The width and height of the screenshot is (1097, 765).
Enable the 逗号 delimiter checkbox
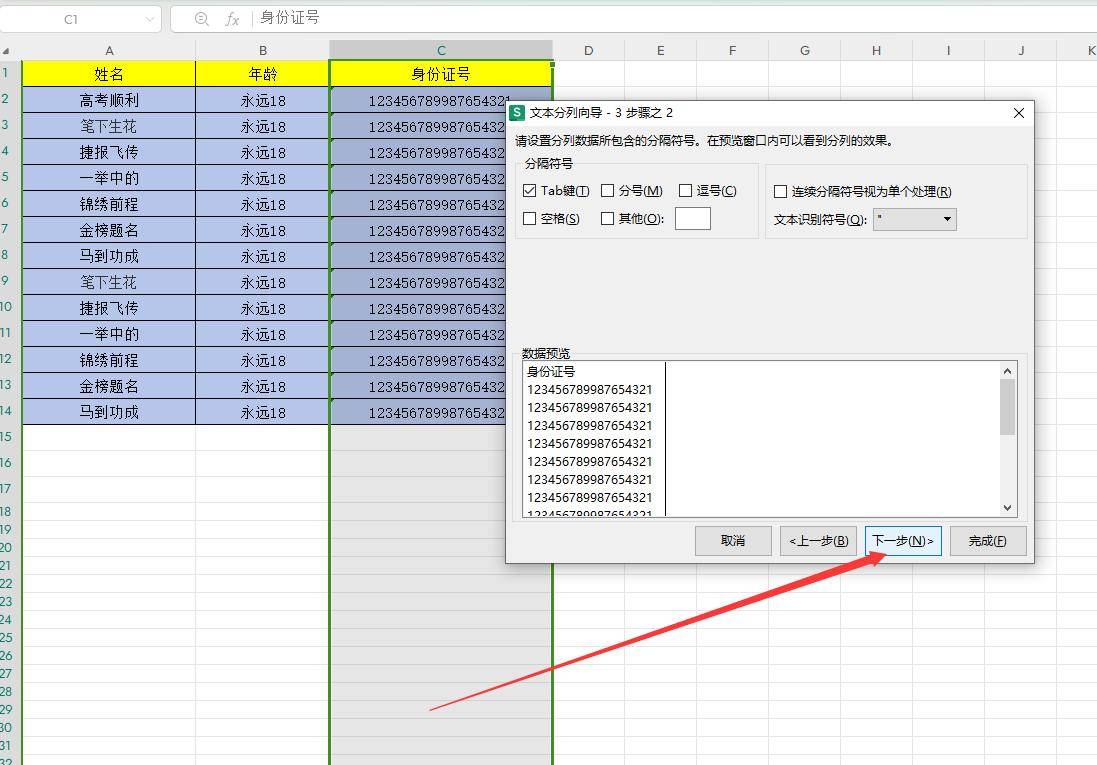click(x=685, y=190)
